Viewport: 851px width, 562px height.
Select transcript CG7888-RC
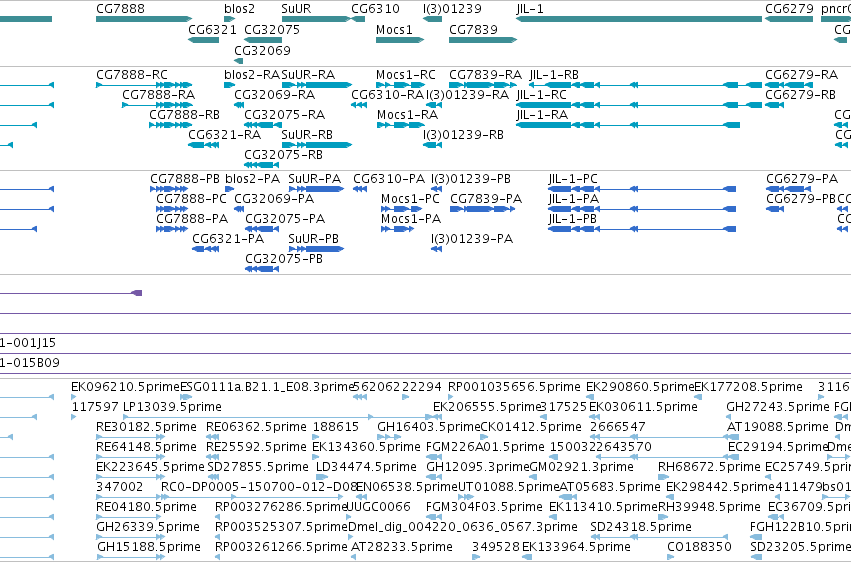tap(144, 85)
